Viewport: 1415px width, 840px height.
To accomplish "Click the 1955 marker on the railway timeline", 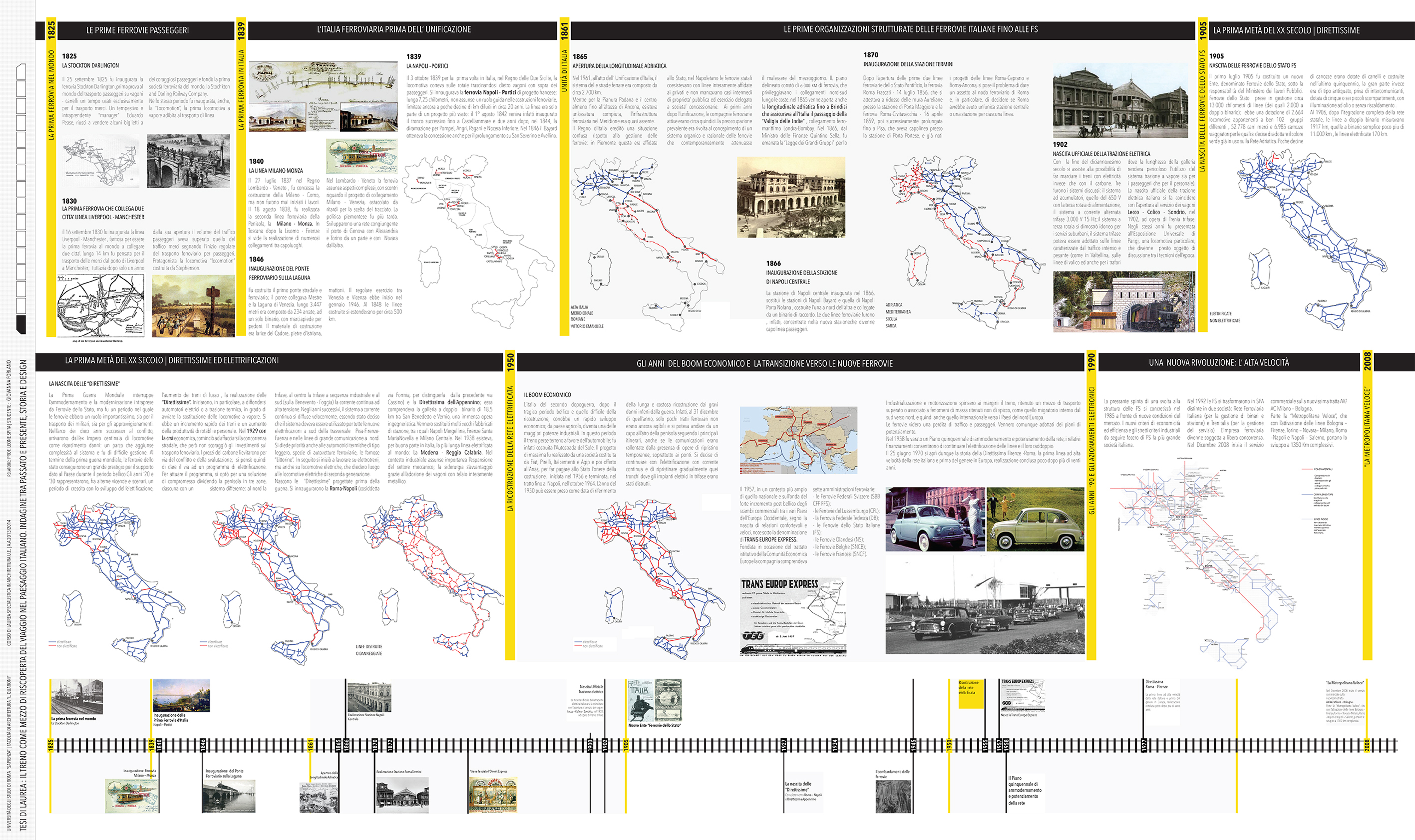I will pyautogui.click(x=985, y=745).
